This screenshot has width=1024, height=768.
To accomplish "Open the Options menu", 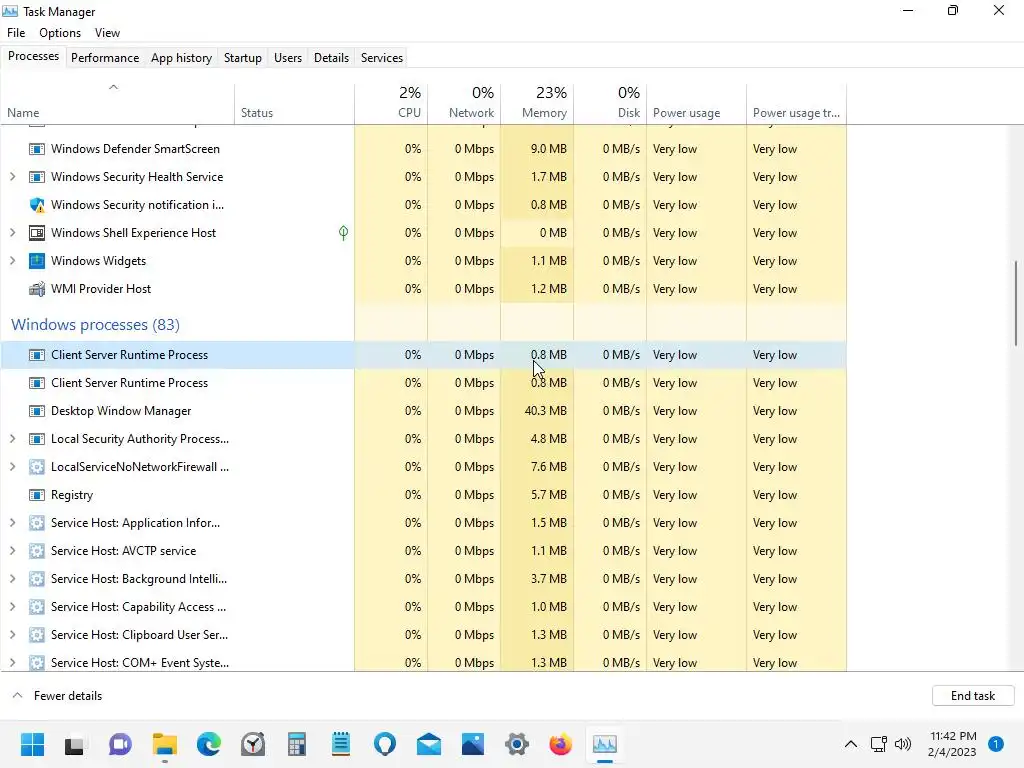I will click(x=60, y=33).
